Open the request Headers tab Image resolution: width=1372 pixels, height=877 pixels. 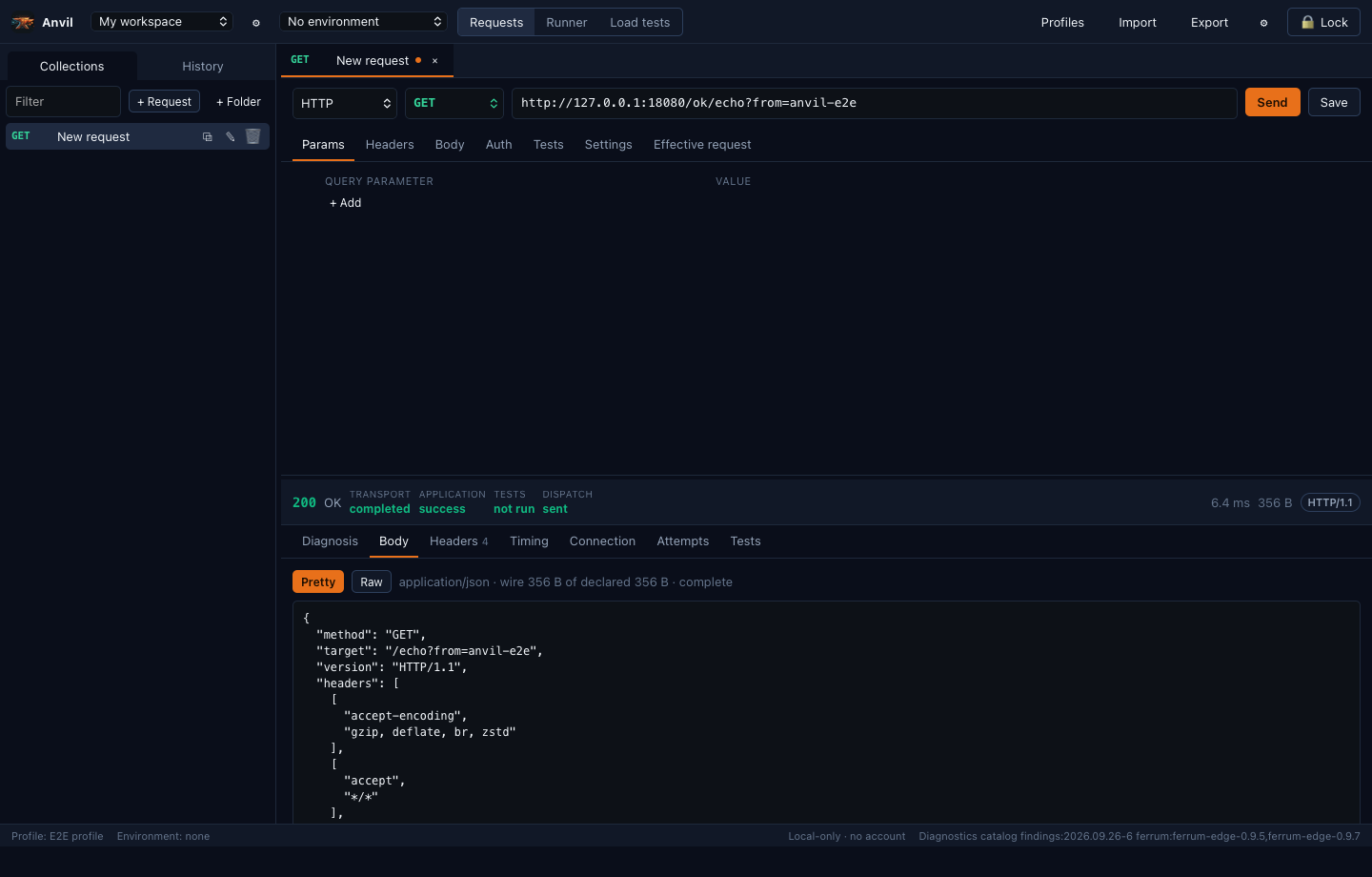(x=390, y=144)
